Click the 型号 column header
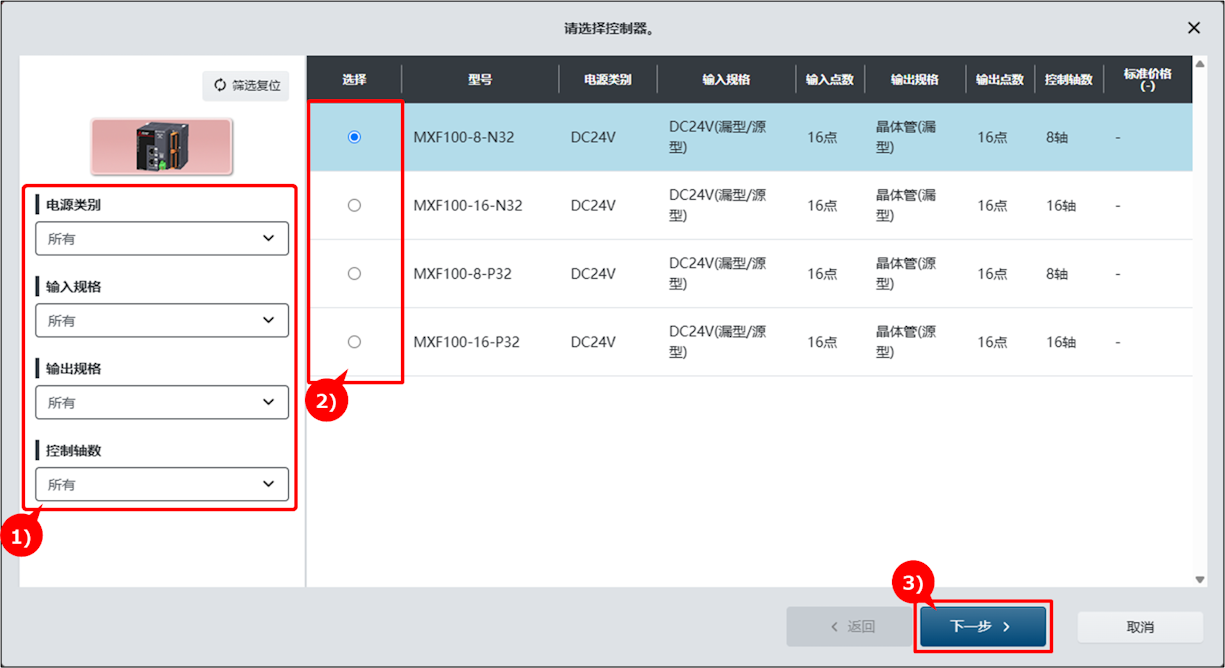This screenshot has height=668, width=1225. 480,80
